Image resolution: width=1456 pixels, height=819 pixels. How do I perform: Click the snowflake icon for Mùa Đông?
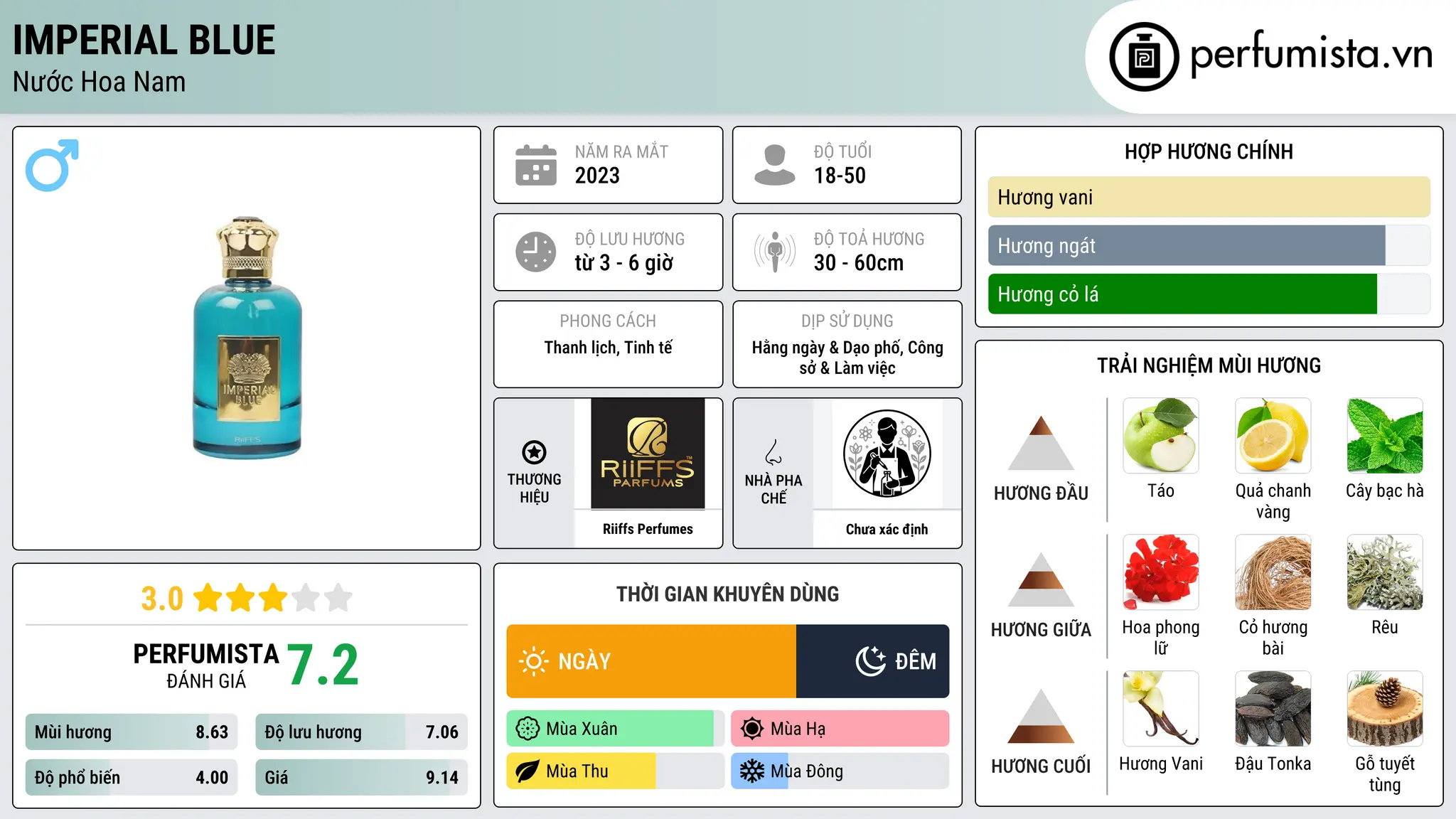[751, 771]
